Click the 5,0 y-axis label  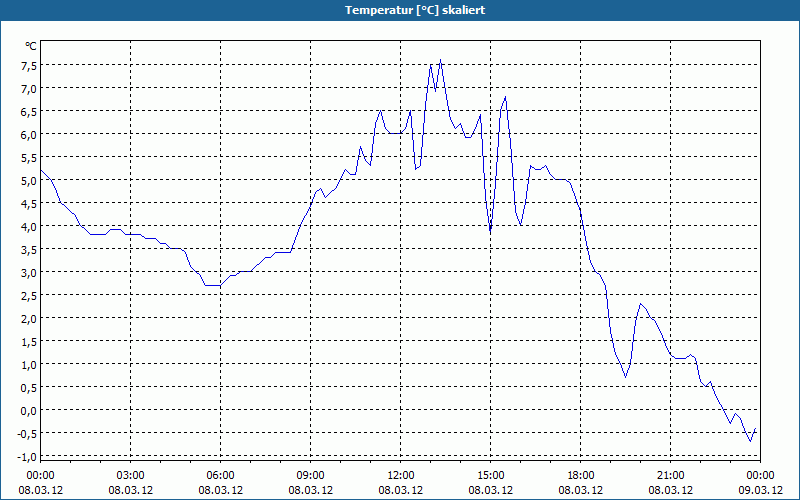pos(29,180)
